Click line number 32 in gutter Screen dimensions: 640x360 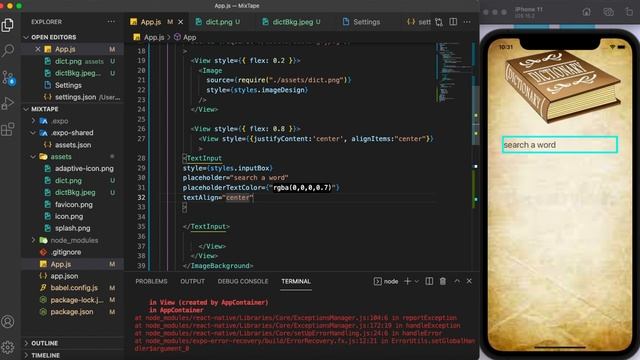pyautogui.click(x=141, y=198)
